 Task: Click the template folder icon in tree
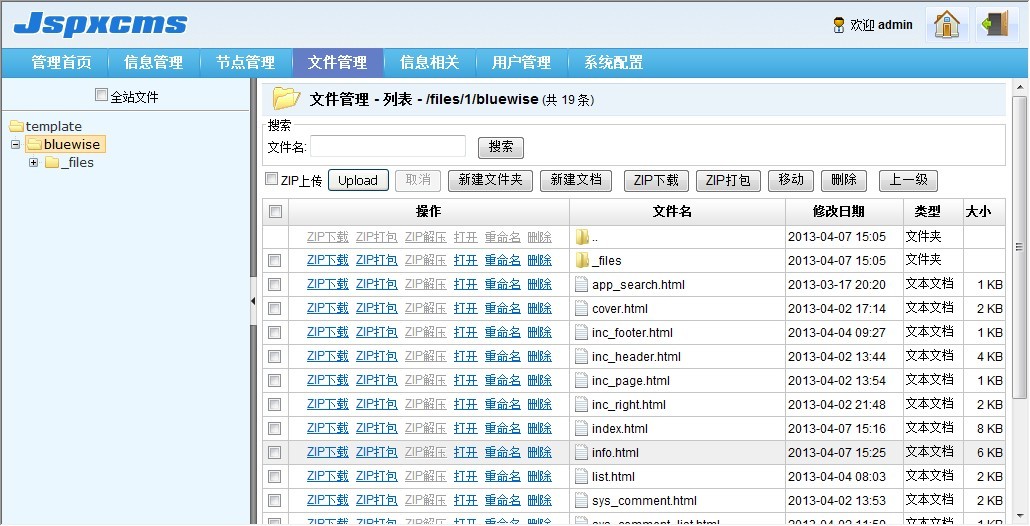pos(16,126)
